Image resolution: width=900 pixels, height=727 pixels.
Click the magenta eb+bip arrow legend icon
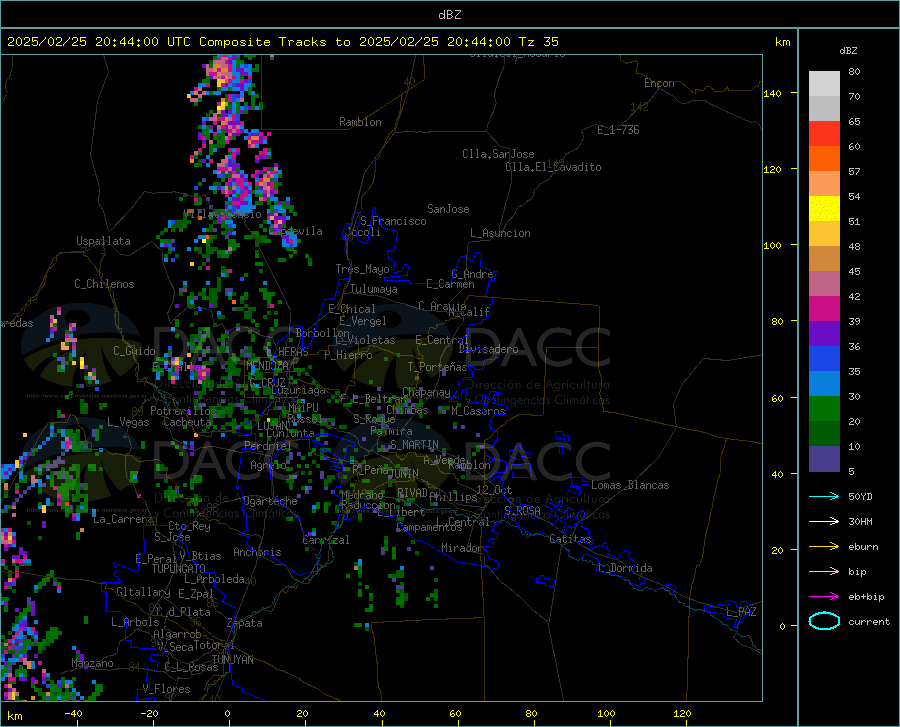pyautogui.click(x=824, y=597)
